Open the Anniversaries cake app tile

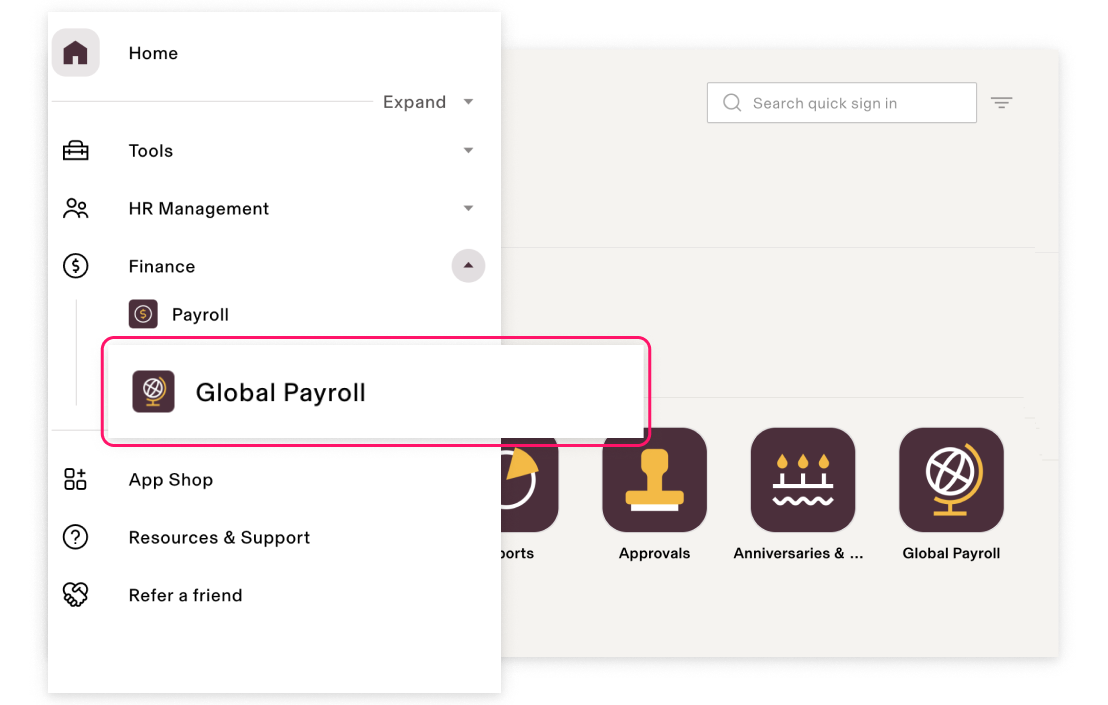(x=803, y=480)
